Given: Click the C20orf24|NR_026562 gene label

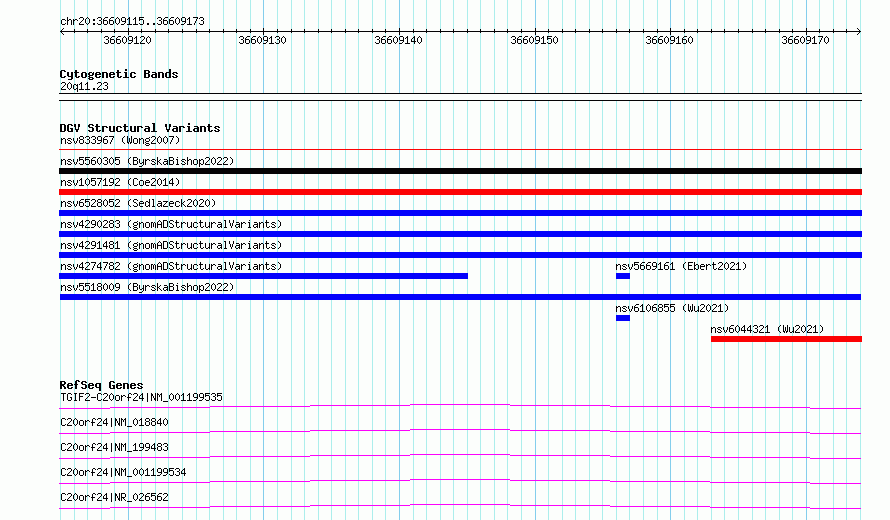Looking at the screenshot, I should [114, 497].
